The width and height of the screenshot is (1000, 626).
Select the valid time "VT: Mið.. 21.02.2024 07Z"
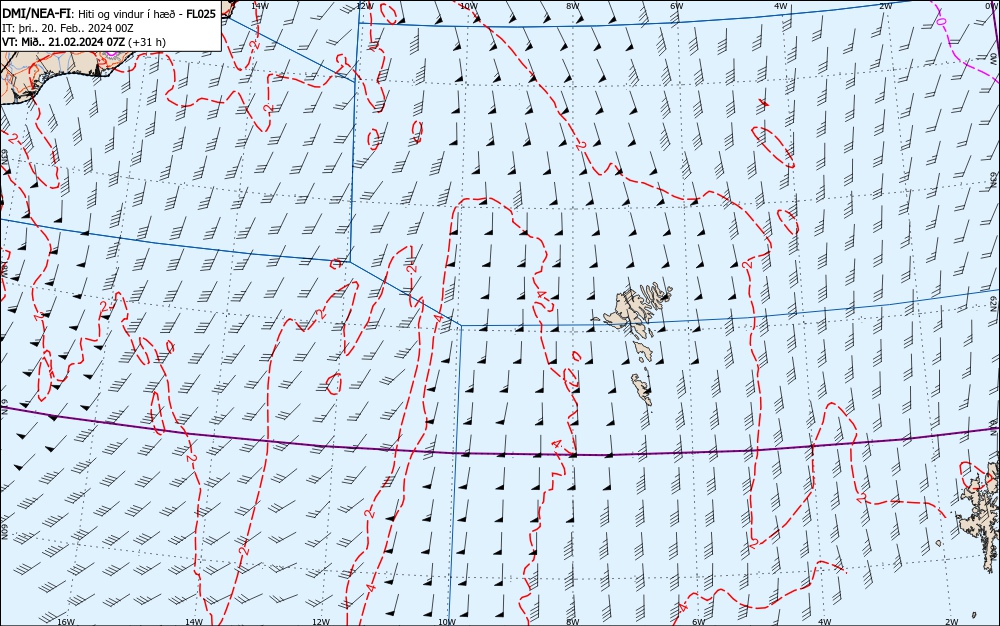point(64,42)
